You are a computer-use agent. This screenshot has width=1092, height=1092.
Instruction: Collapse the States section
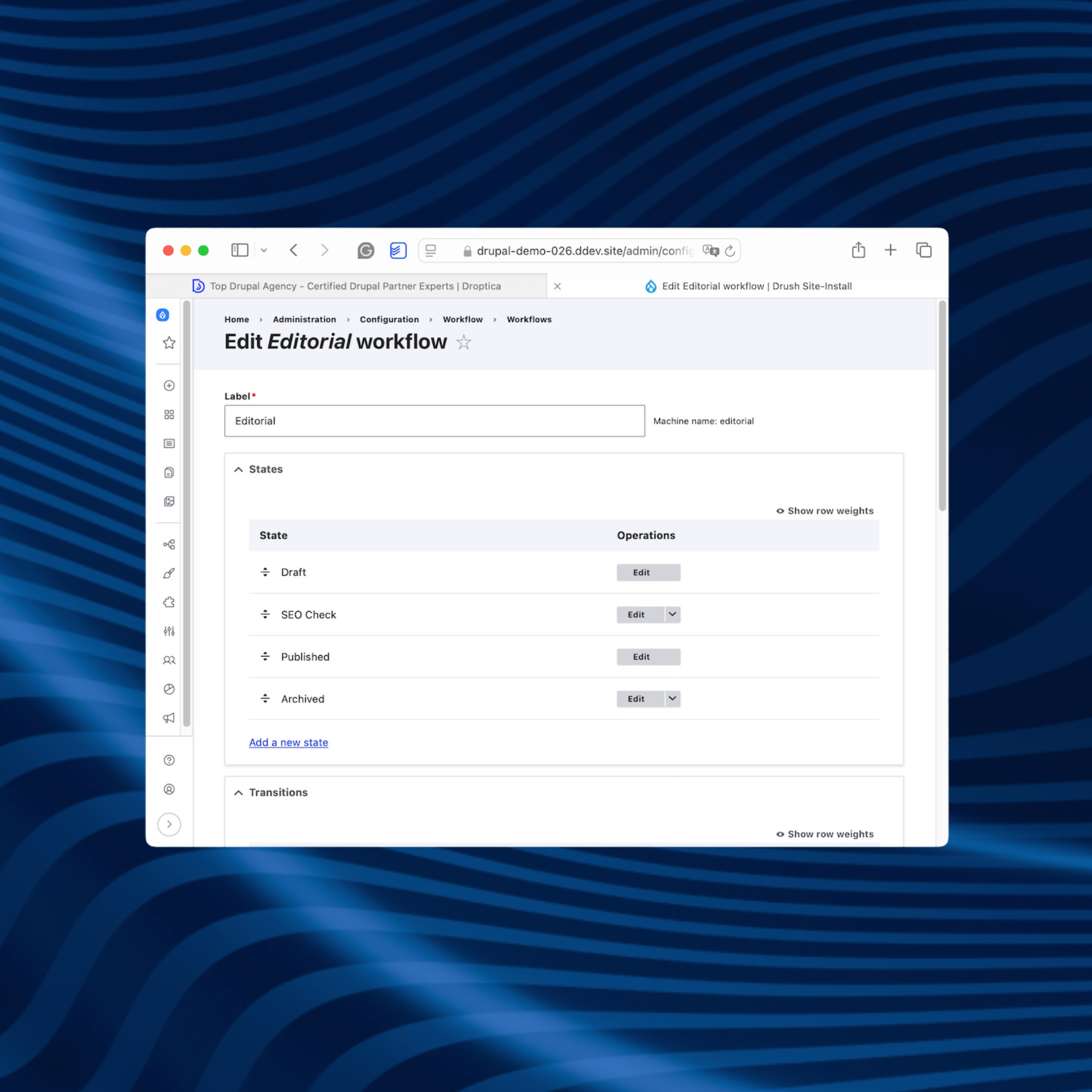click(265, 469)
